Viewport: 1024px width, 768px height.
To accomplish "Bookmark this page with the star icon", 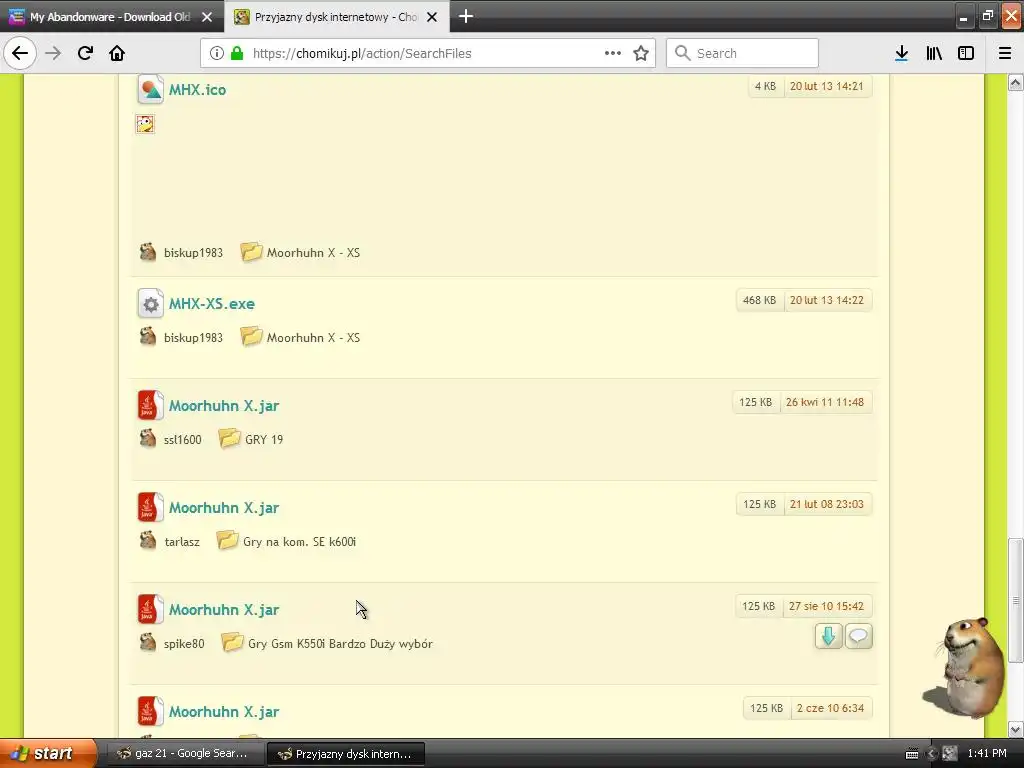I will pyautogui.click(x=641, y=53).
